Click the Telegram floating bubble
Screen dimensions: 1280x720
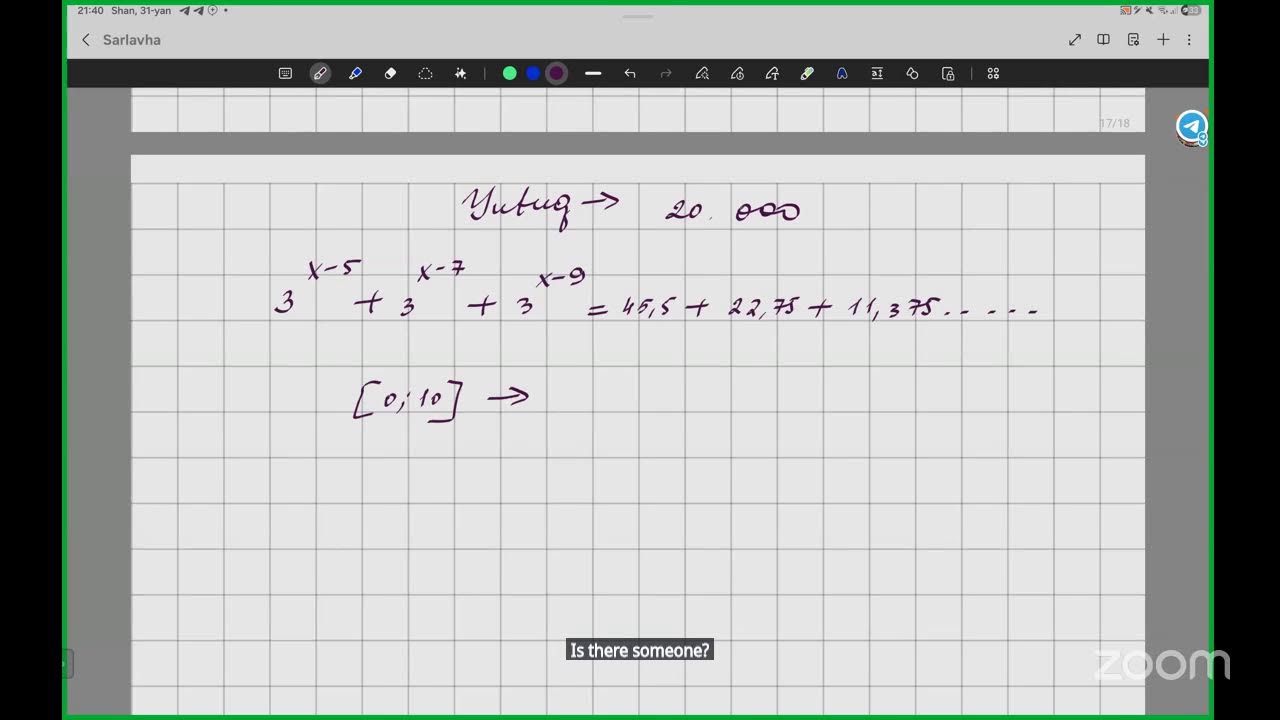click(1191, 127)
